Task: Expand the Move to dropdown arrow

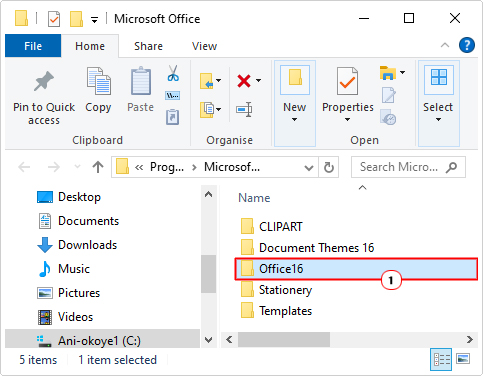Action: 219,80
